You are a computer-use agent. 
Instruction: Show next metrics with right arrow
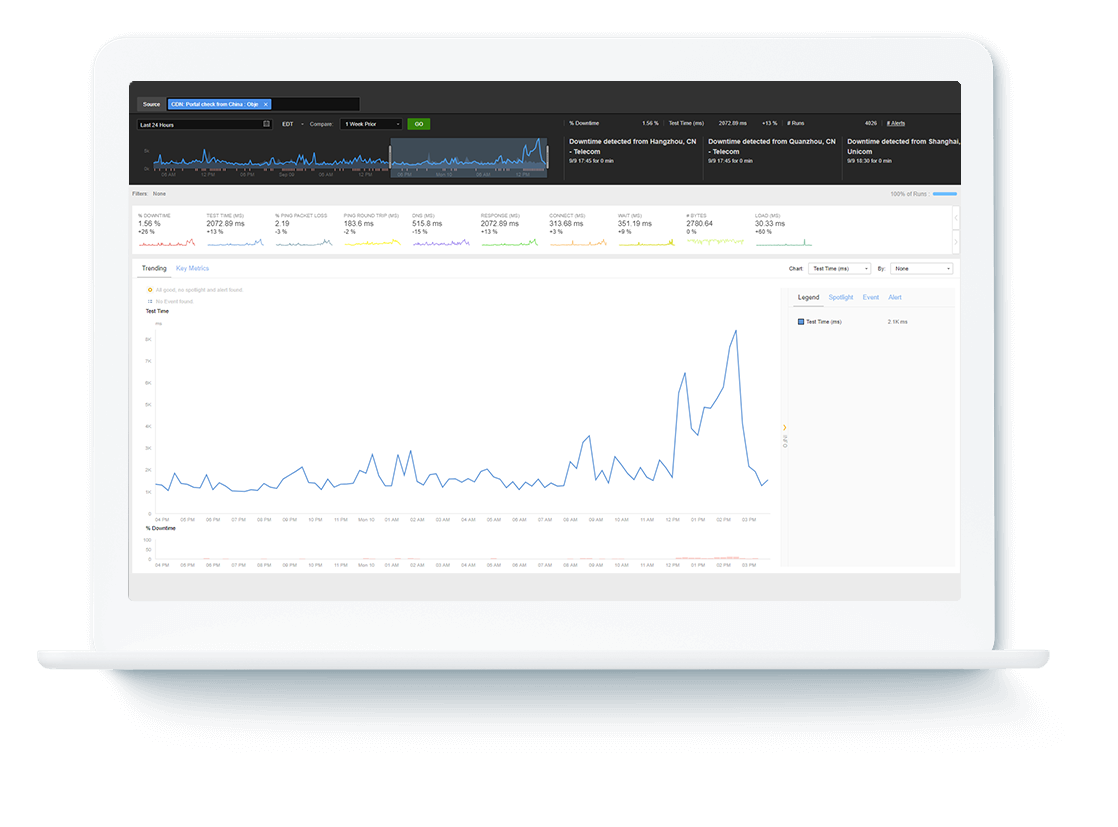(956, 242)
